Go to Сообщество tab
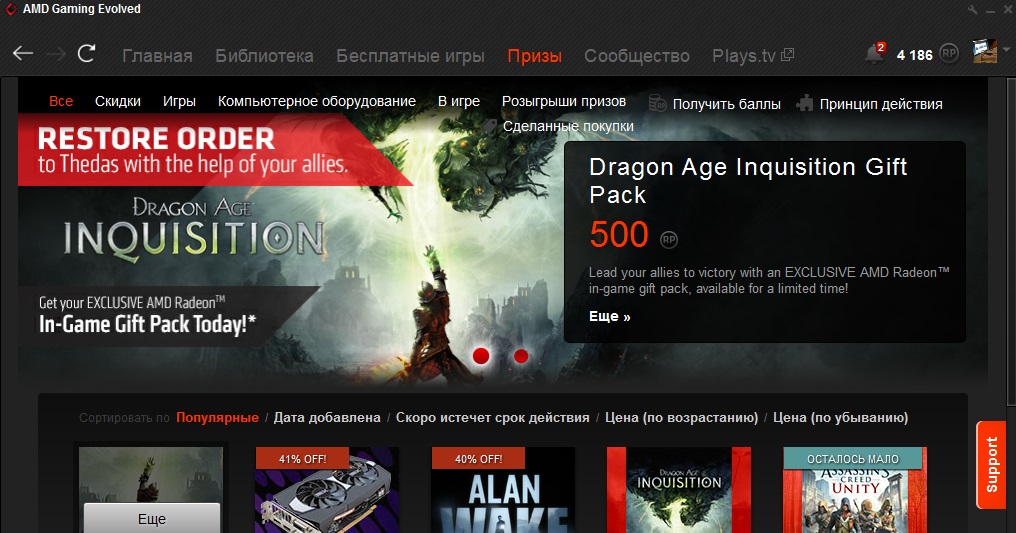Viewport: 1016px width, 533px height. point(637,56)
